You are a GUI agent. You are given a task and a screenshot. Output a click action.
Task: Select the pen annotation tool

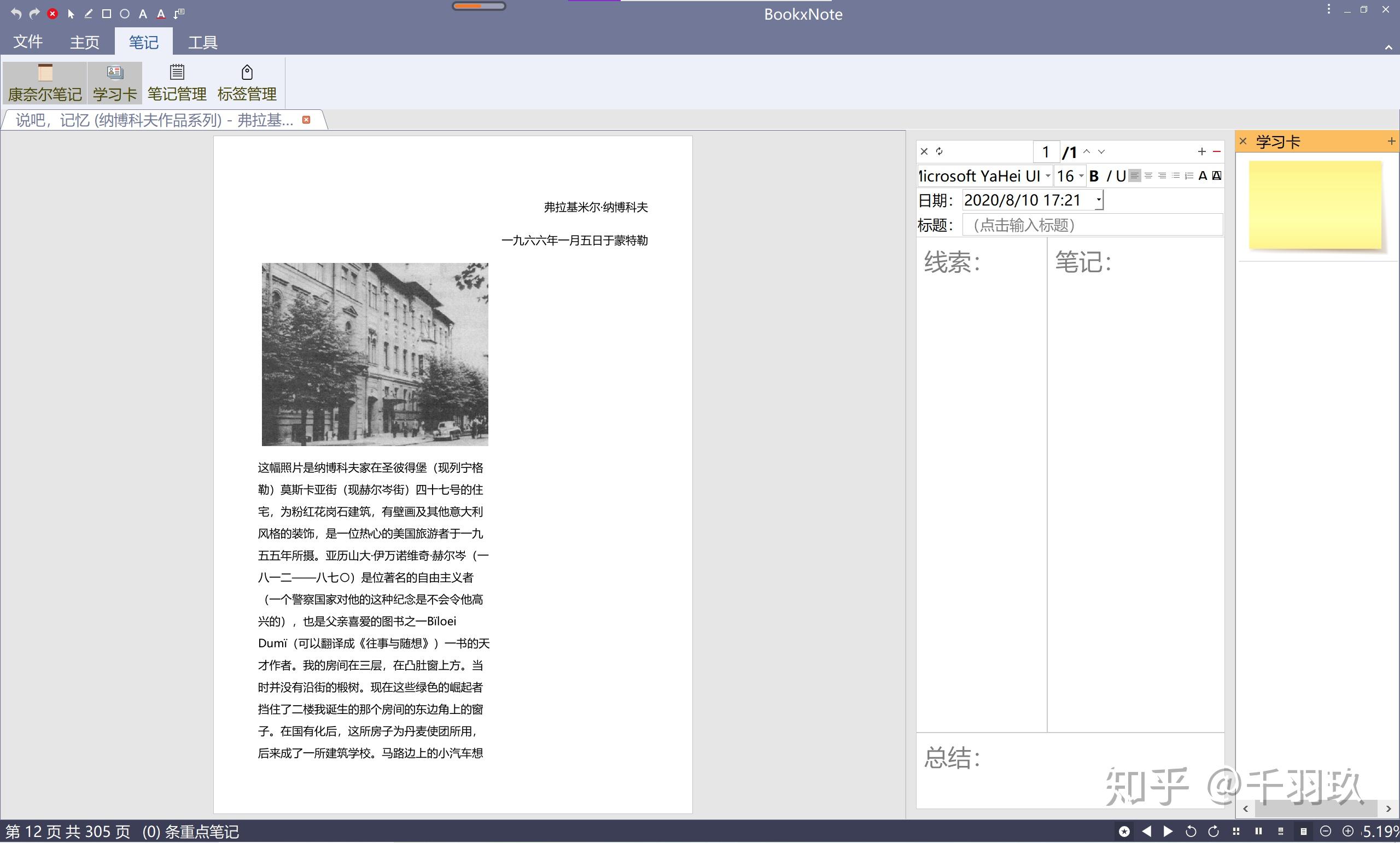pos(88,13)
